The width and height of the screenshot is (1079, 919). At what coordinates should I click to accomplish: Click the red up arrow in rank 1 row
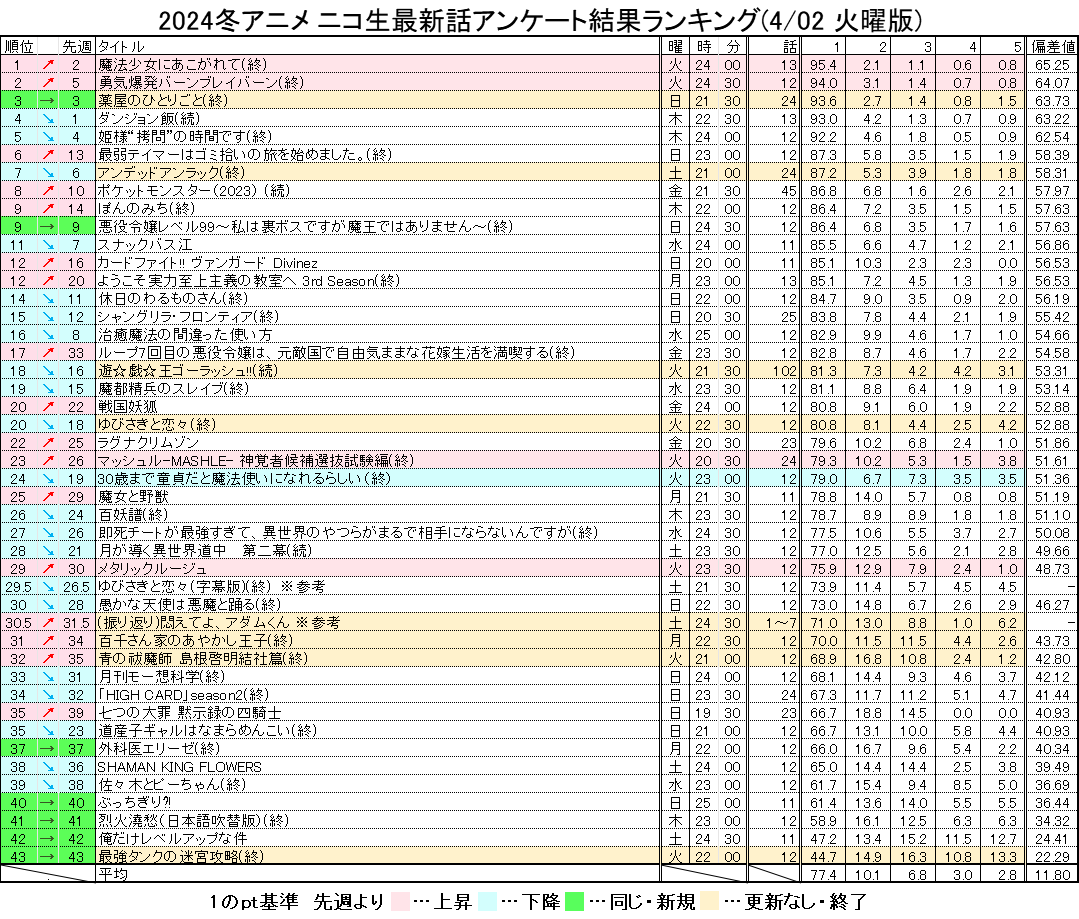pos(48,65)
